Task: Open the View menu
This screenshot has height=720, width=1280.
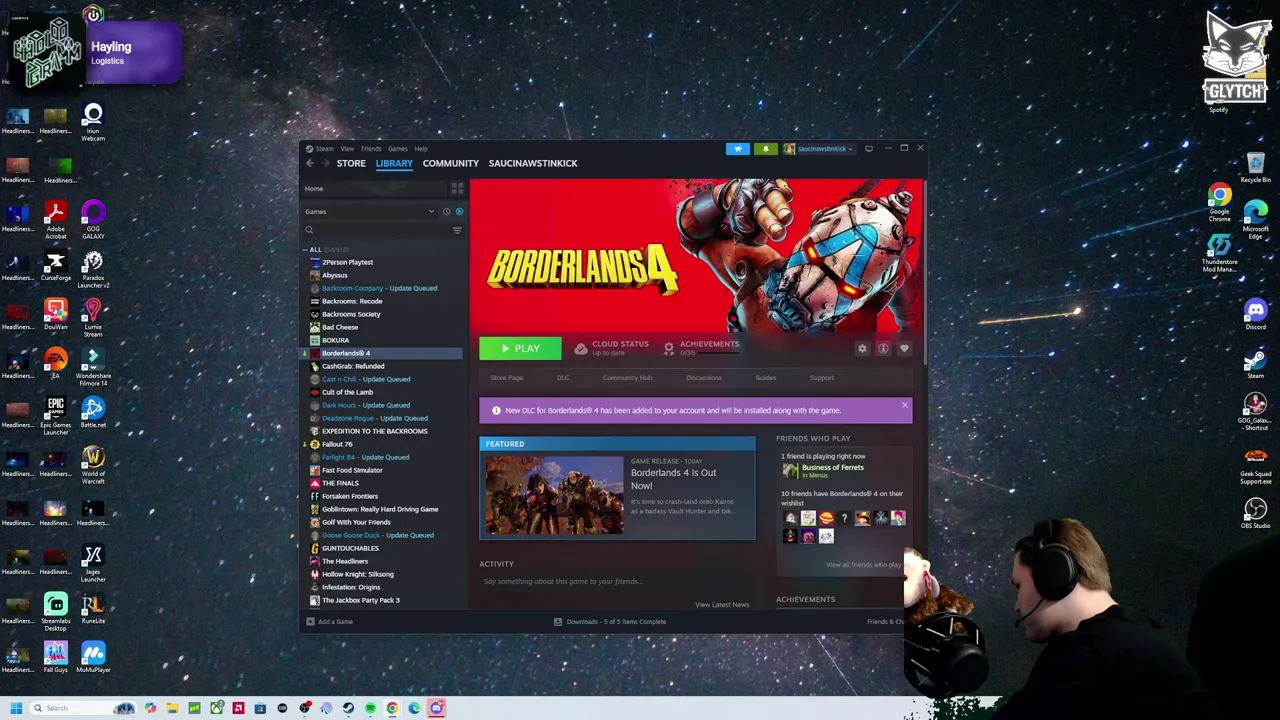Action: pyautogui.click(x=347, y=149)
